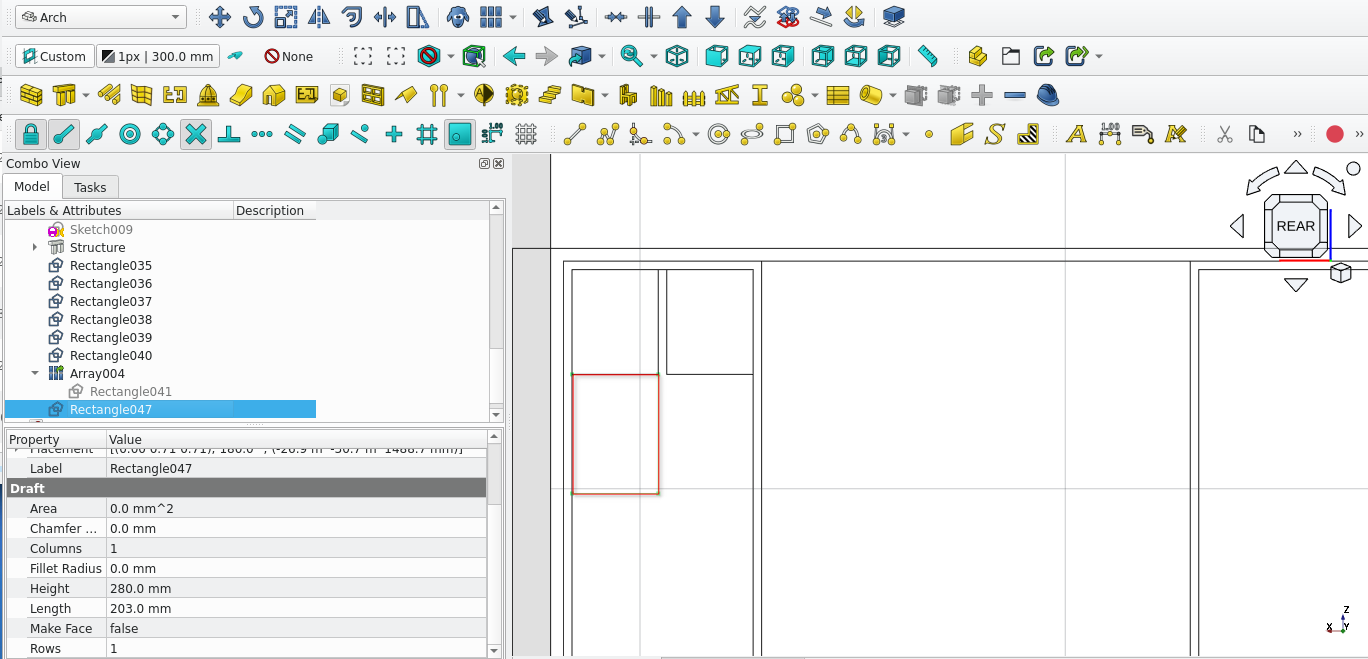
Task: Click the Draft Line tool
Action: pos(574,134)
